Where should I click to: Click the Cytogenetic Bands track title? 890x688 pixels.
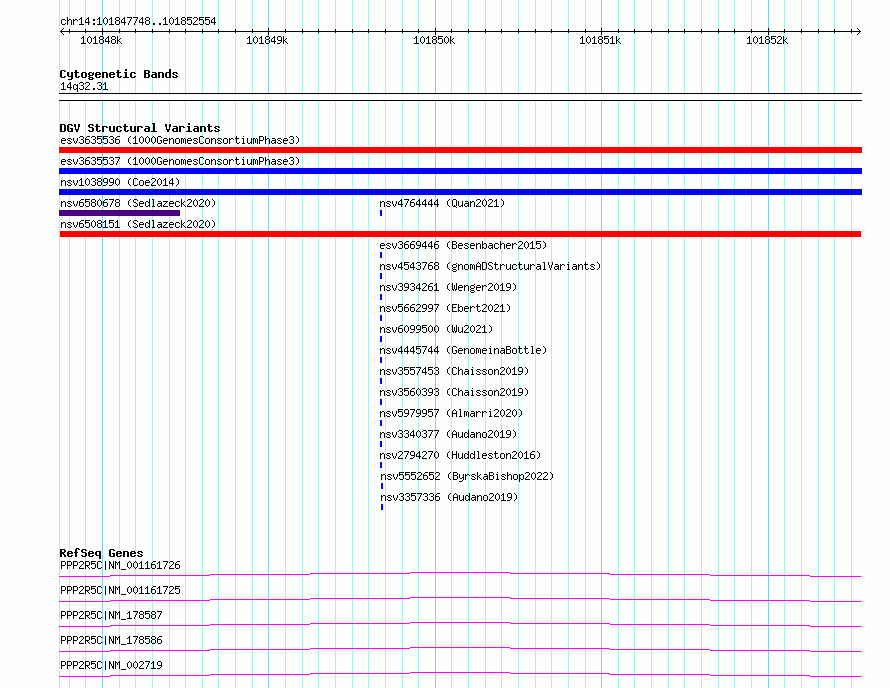coord(119,74)
